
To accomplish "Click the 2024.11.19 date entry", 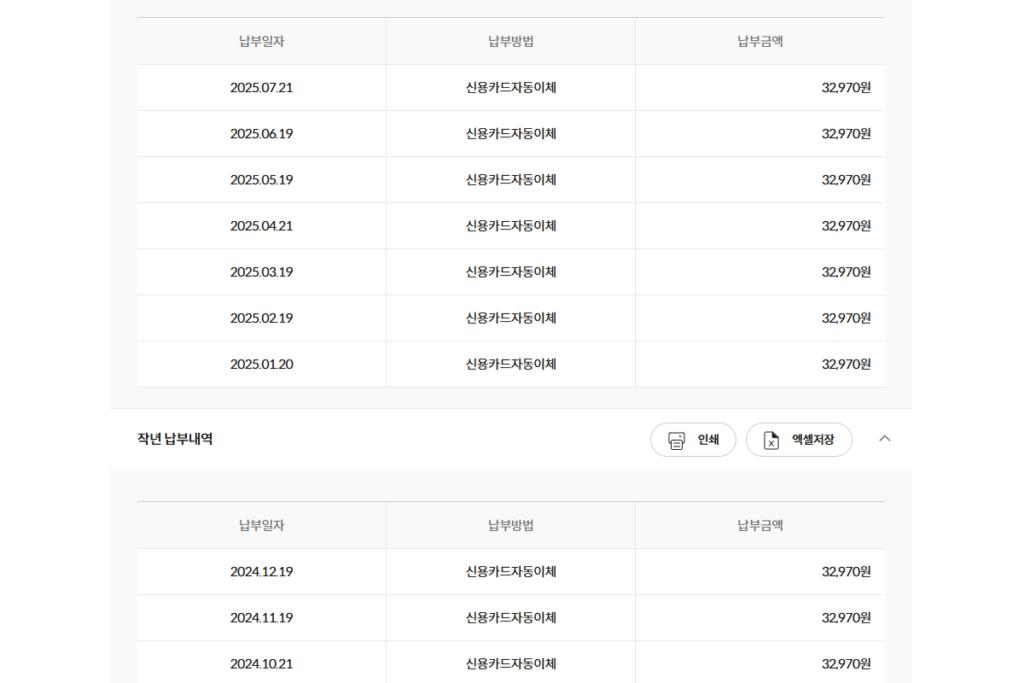I will (x=261, y=618).
